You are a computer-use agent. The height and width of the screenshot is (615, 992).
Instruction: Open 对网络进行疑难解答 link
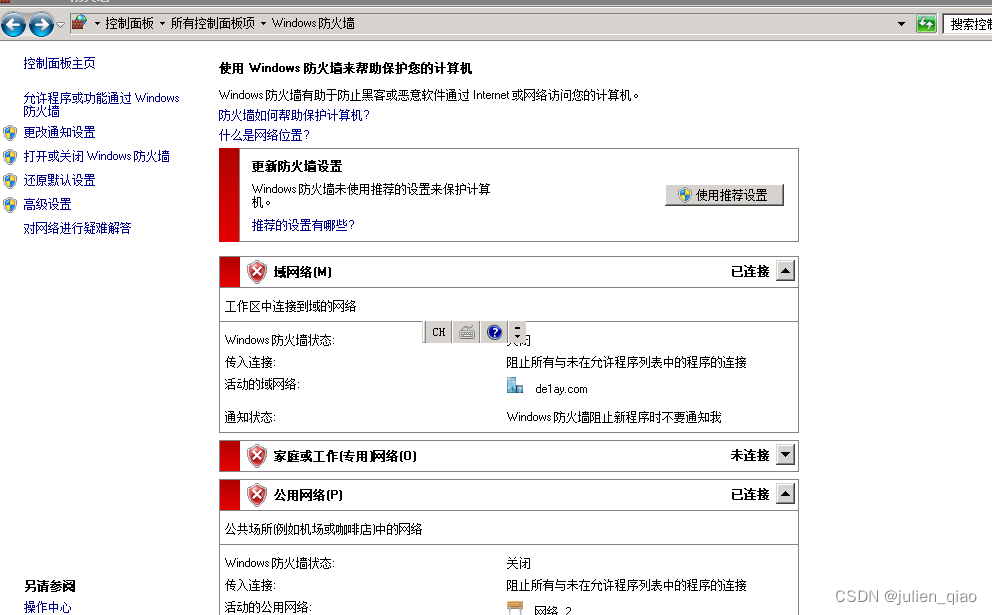77,228
